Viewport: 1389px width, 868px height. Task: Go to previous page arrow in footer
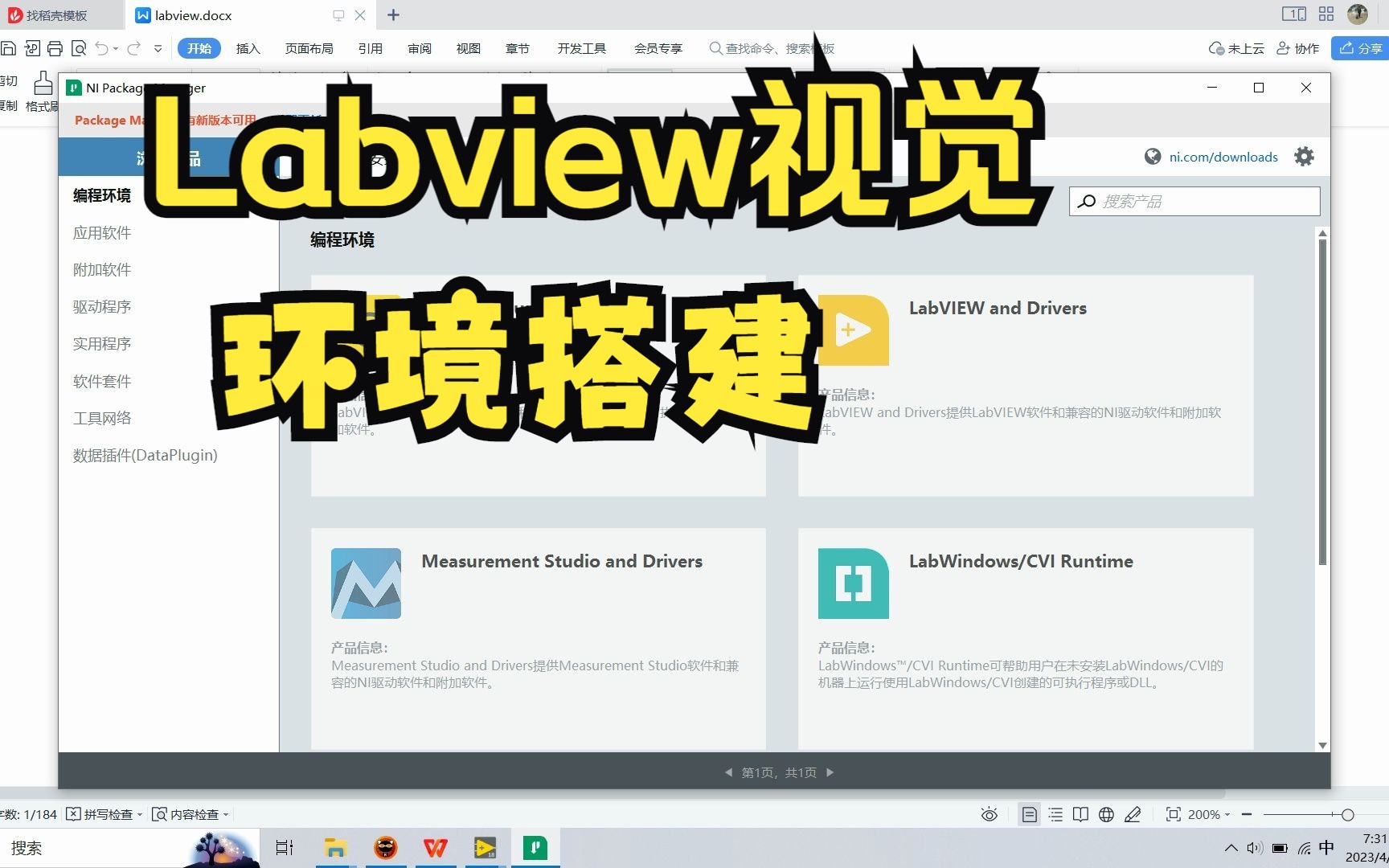coord(728,772)
